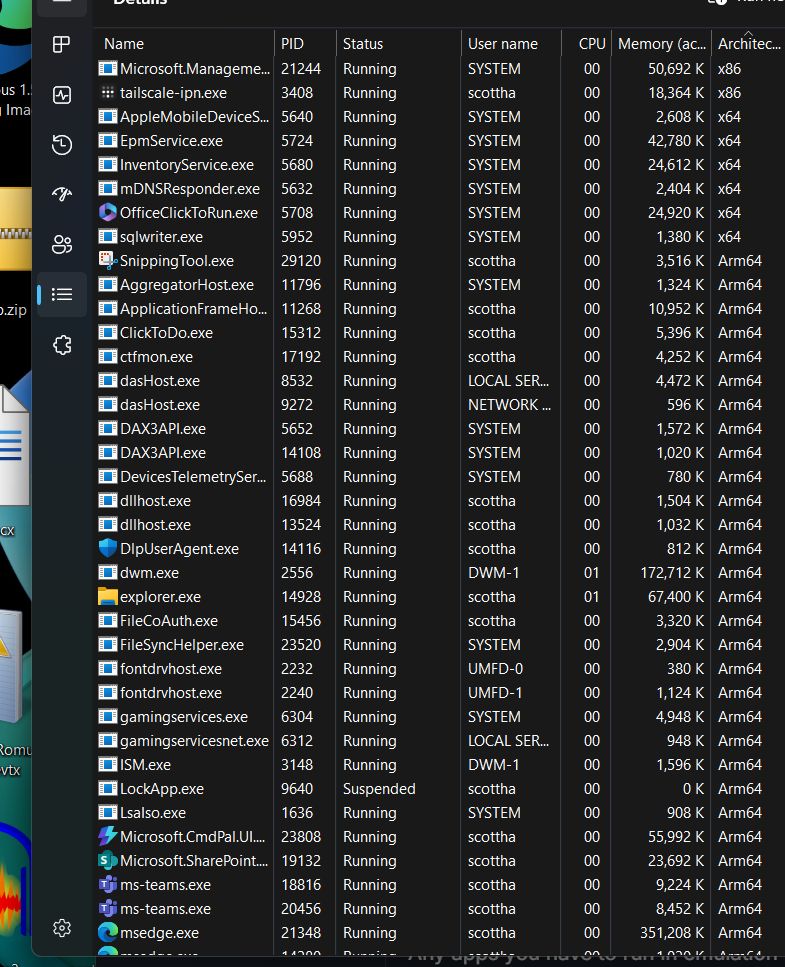Select the DevicesTelemetrySer... process name

coord(193,477)
